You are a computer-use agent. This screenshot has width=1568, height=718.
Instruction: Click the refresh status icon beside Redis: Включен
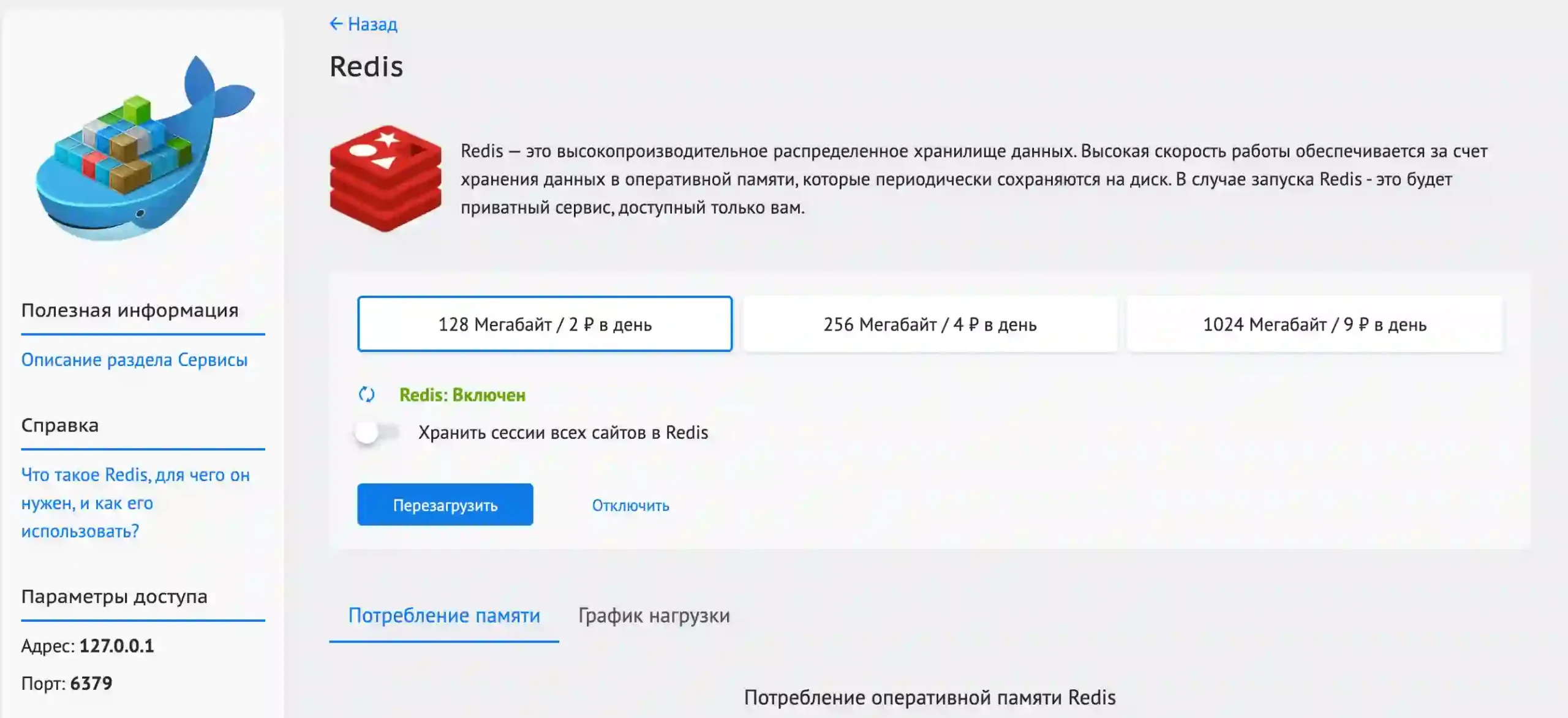(366, 394)
